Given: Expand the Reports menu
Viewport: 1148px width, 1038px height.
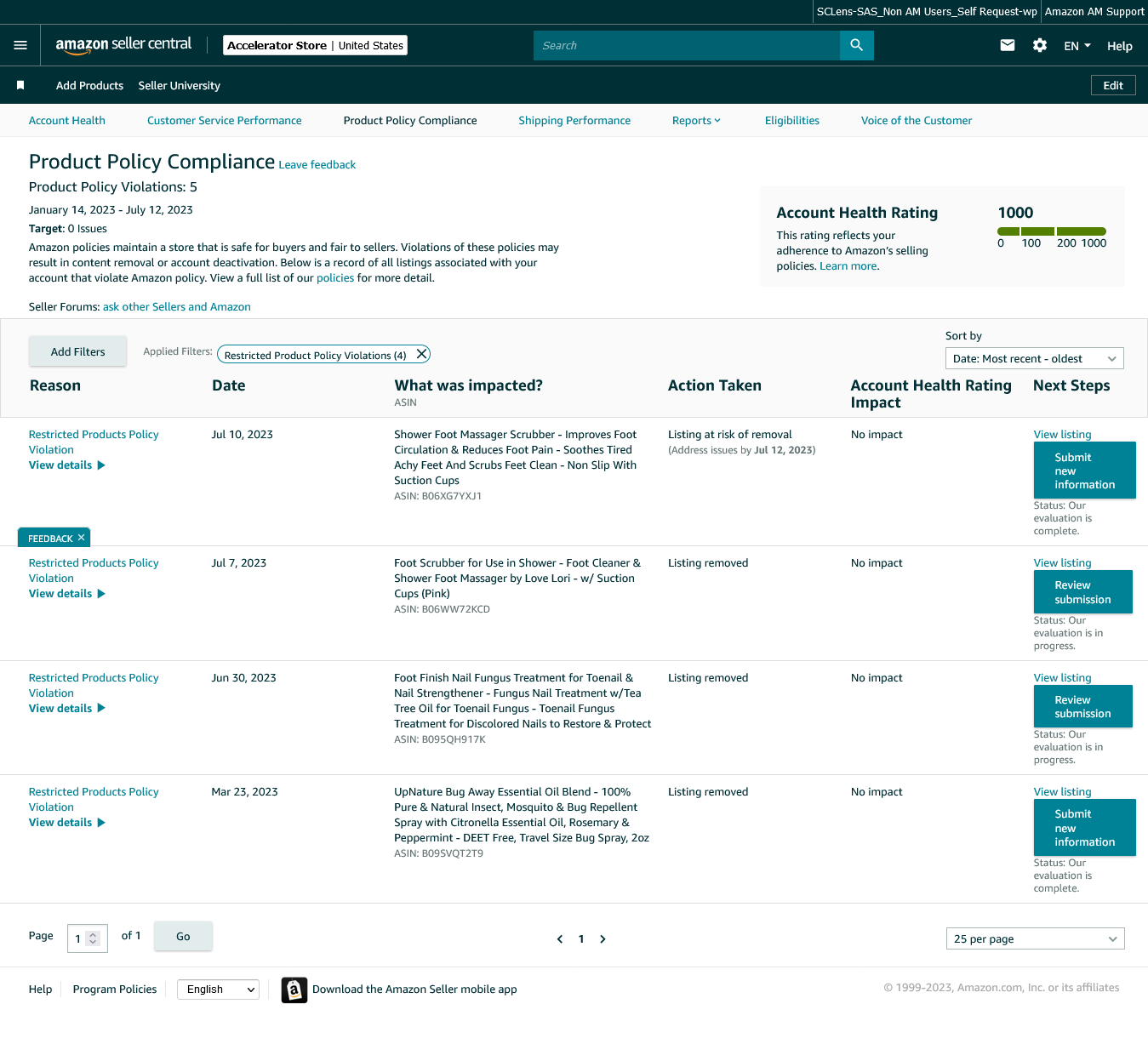Looking at the screenshot, I should click(x=696, y=121).
